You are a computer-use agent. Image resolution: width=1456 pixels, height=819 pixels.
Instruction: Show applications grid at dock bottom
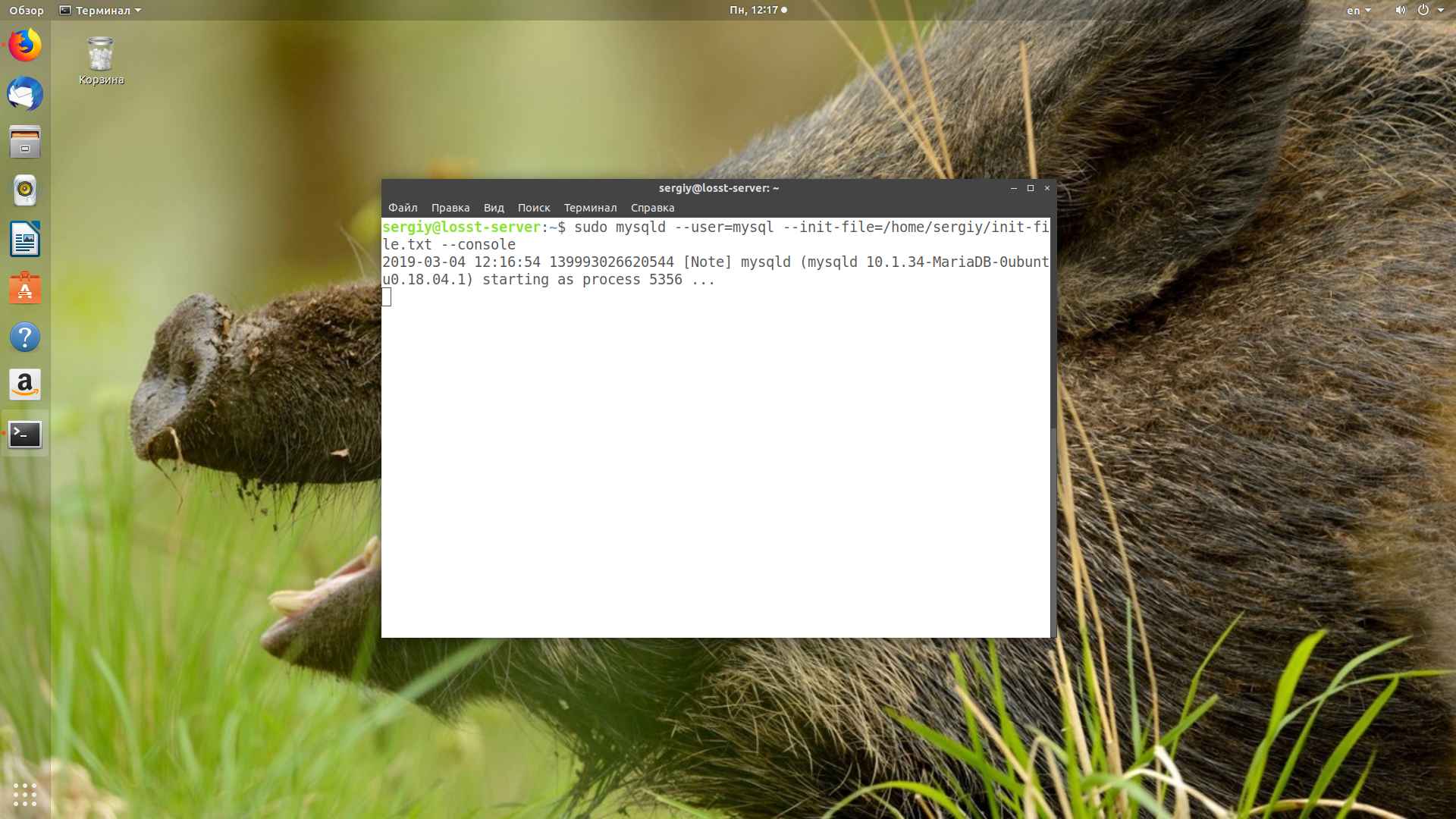(x=25, y=794)
